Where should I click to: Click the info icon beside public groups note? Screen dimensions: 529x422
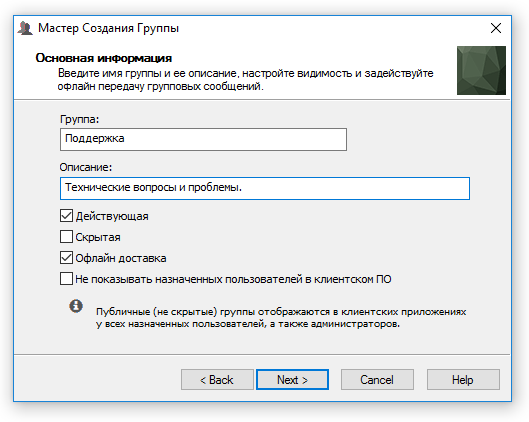[x=76, y=306]
